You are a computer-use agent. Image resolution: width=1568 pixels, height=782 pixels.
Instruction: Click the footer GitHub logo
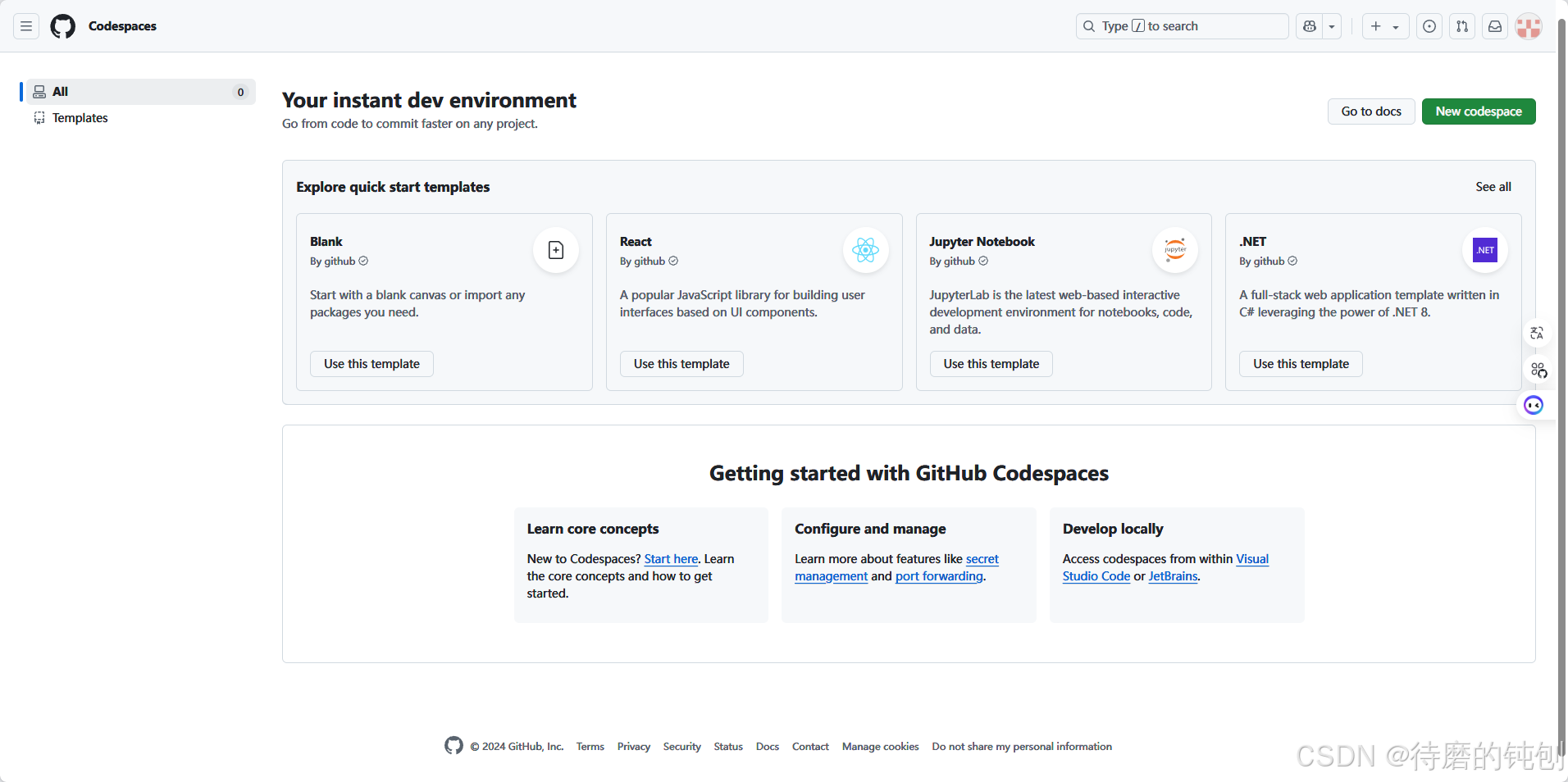tap(454, 745)
